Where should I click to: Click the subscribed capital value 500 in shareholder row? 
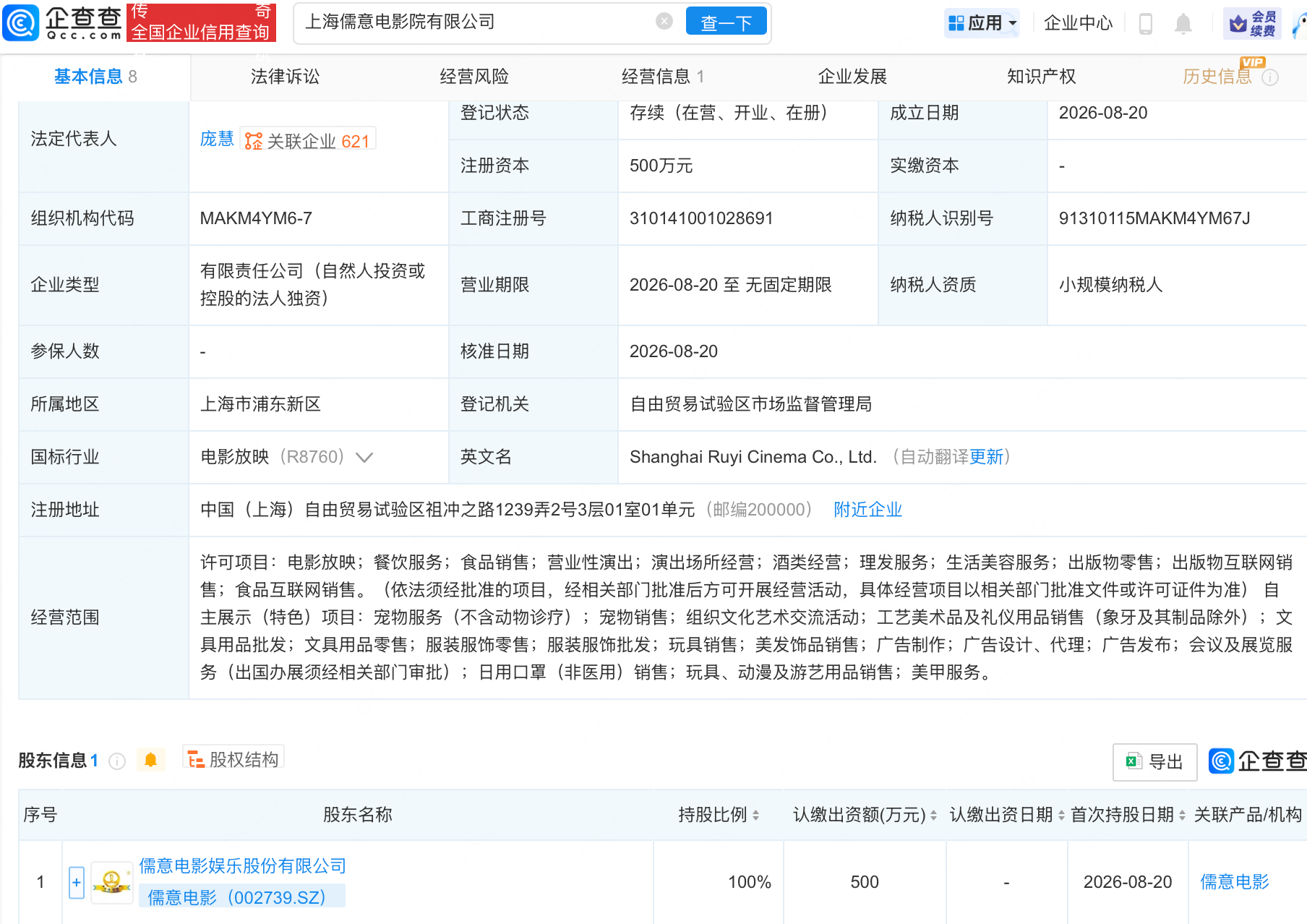click(865, 882)
